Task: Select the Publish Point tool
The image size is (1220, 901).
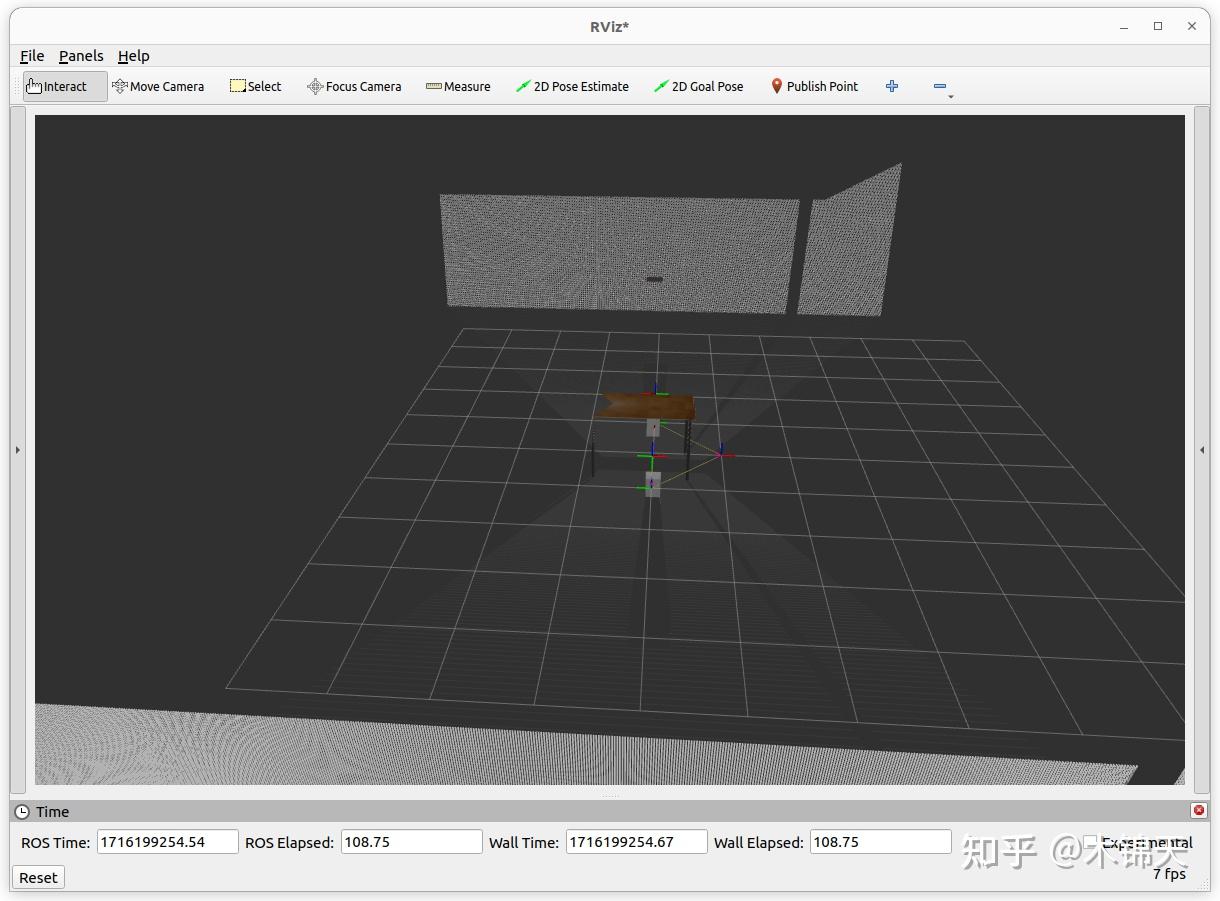Action: [814, 87]
